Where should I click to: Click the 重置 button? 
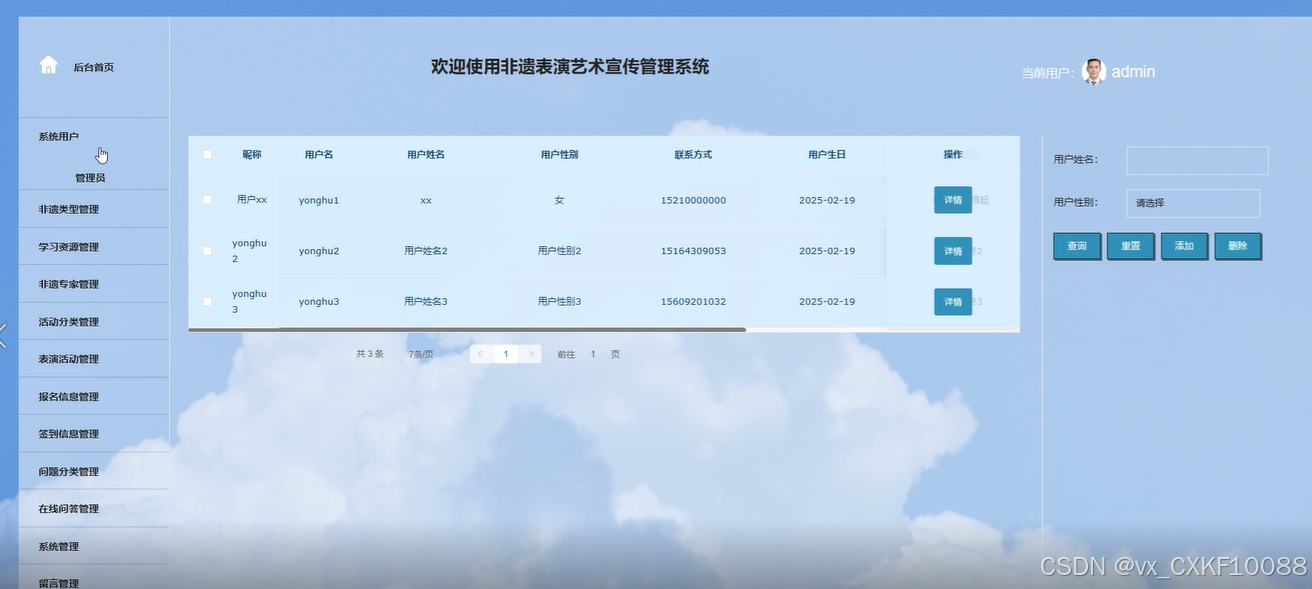point(1131,246)
